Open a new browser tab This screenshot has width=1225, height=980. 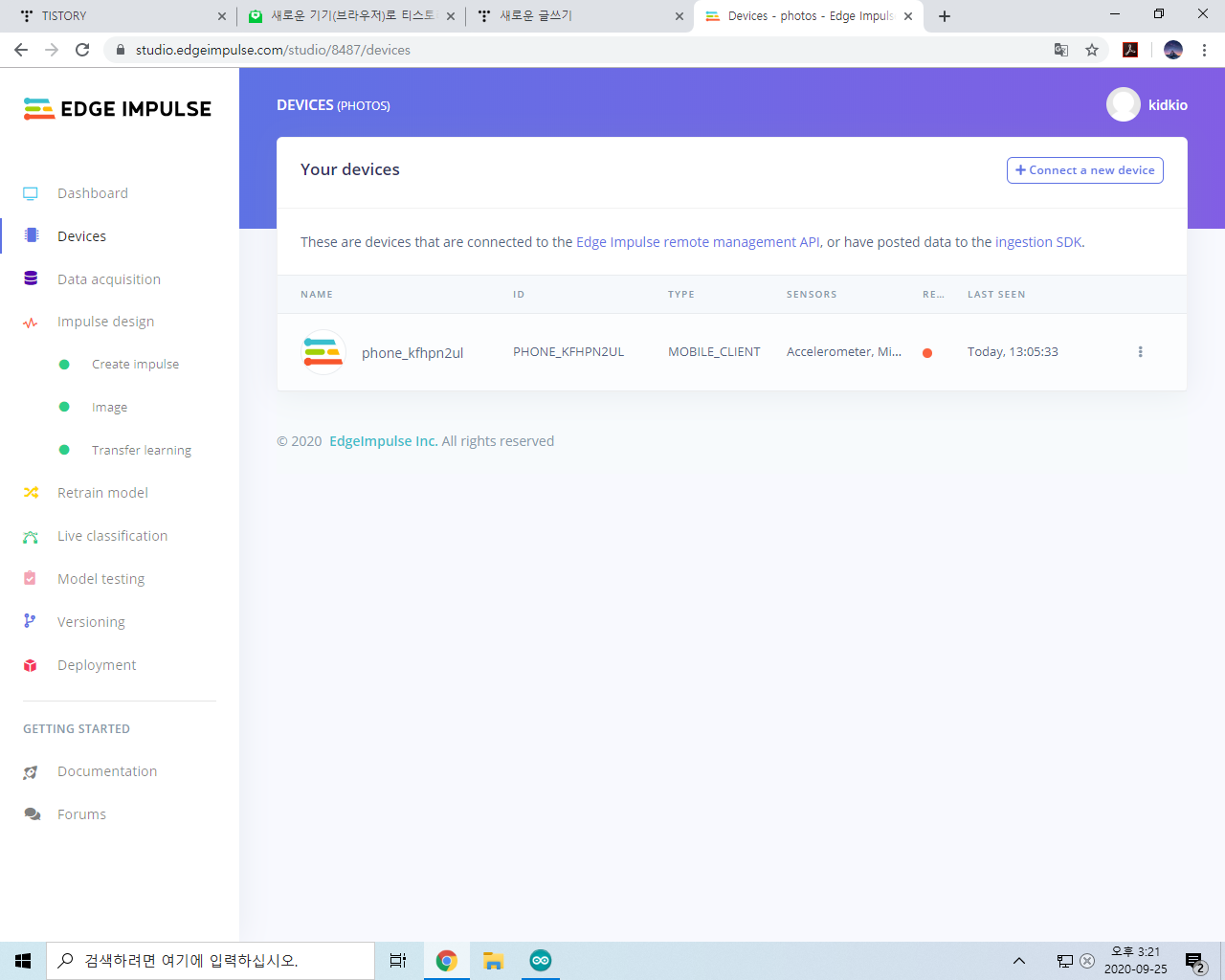pyautogui.click(x=945, y=16)
